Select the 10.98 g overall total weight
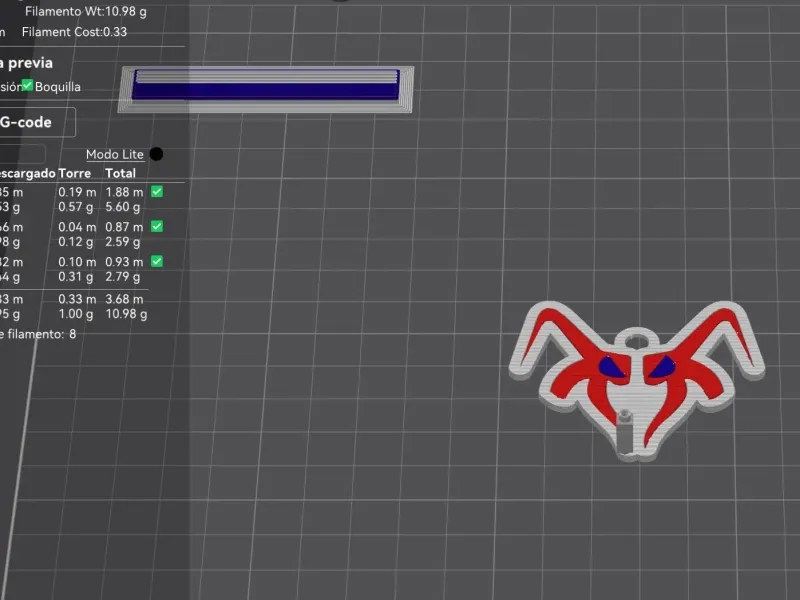800x600 pixels. pyautogui.click(x=126, y=314)
